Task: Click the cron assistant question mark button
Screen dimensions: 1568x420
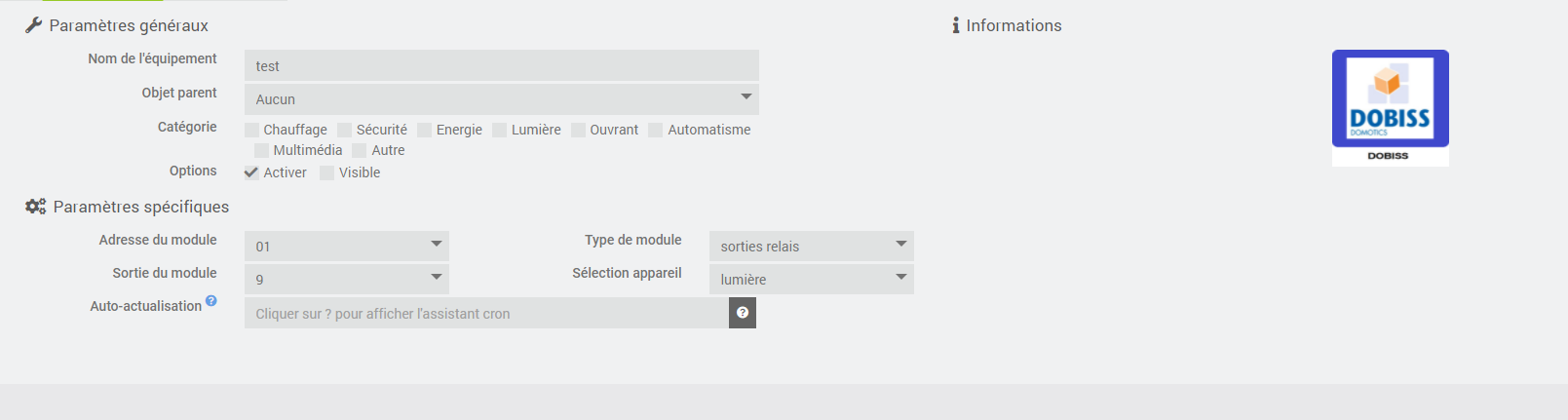Action: 743,313
